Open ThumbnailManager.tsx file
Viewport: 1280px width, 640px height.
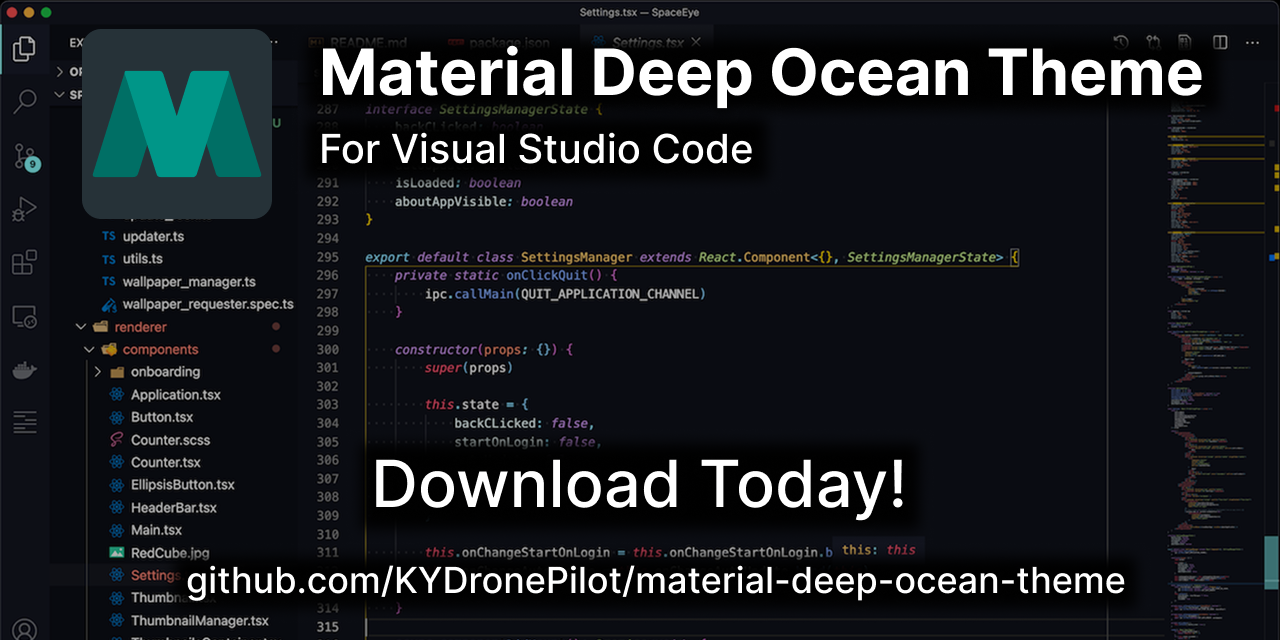click(200, 621)
